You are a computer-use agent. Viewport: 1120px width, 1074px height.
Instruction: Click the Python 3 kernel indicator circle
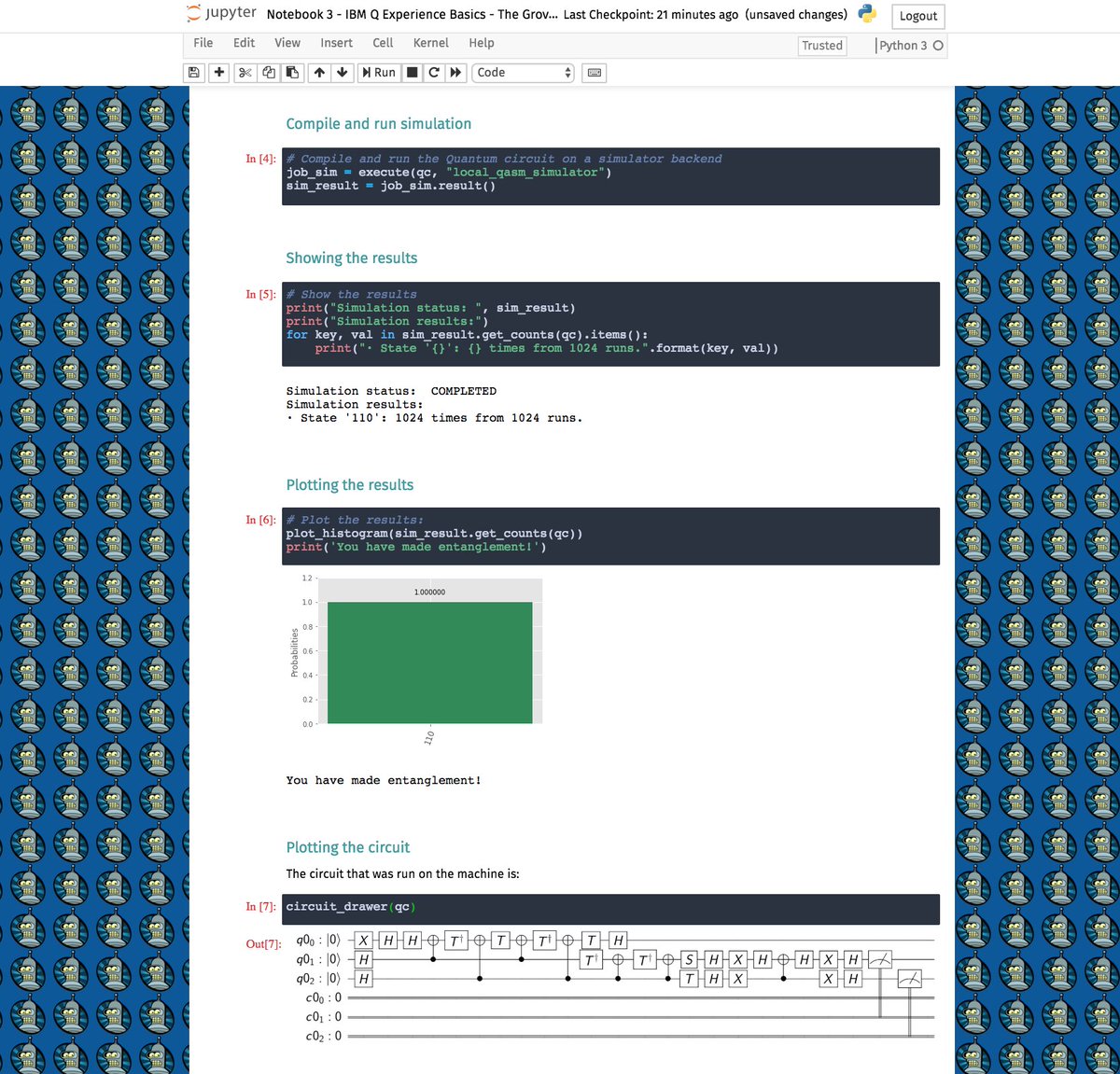(x=938, y=46)
